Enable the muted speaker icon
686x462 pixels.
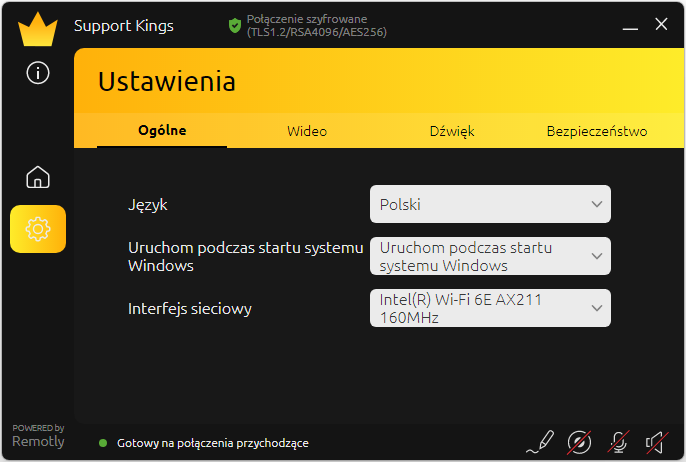pyautogui.click(x=656, y=441)
